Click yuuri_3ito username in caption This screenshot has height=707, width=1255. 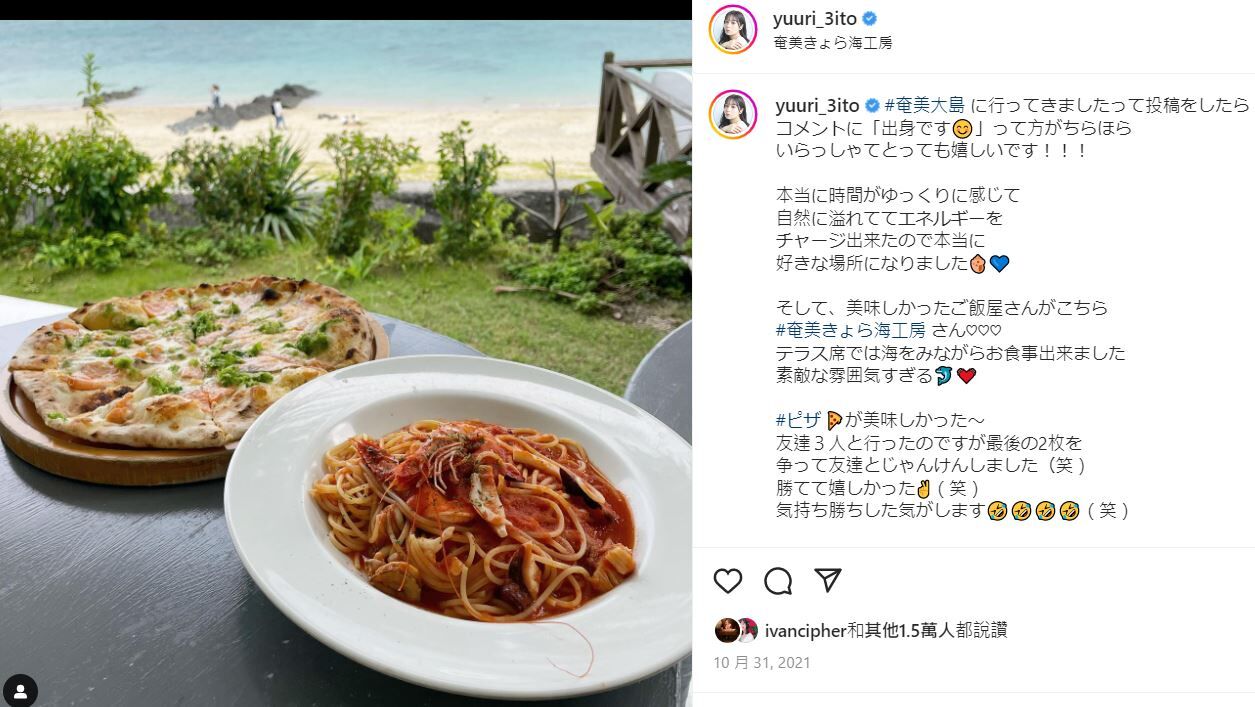817,105
